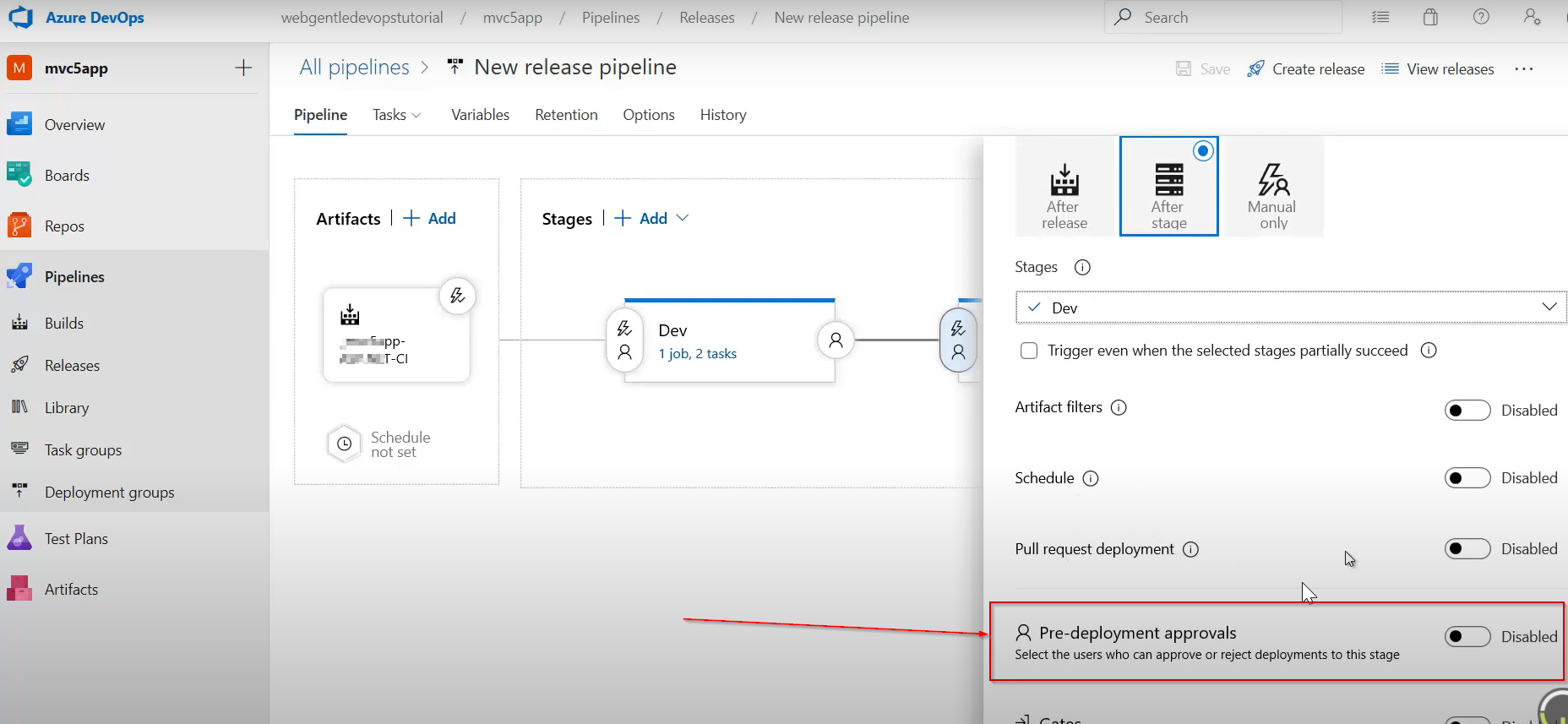The height and width of the screenshot is (724, 1568).
Task: Open the Releases breadcrumb link
Action: coord(707,18)
